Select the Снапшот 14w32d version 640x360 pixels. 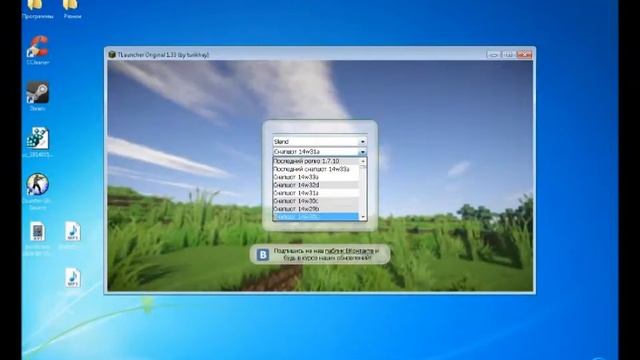coord(316,185)
